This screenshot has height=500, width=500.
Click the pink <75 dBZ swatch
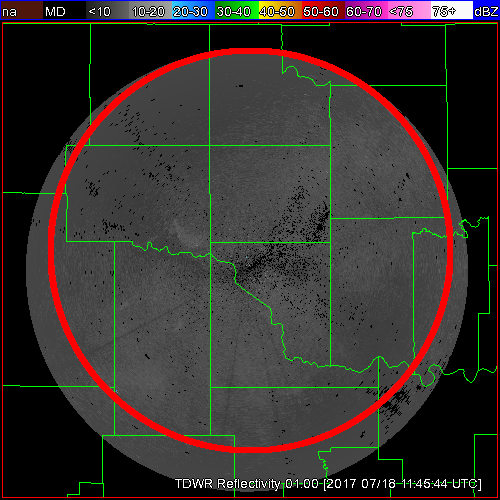pyautogui.click(x=409, y=10)
